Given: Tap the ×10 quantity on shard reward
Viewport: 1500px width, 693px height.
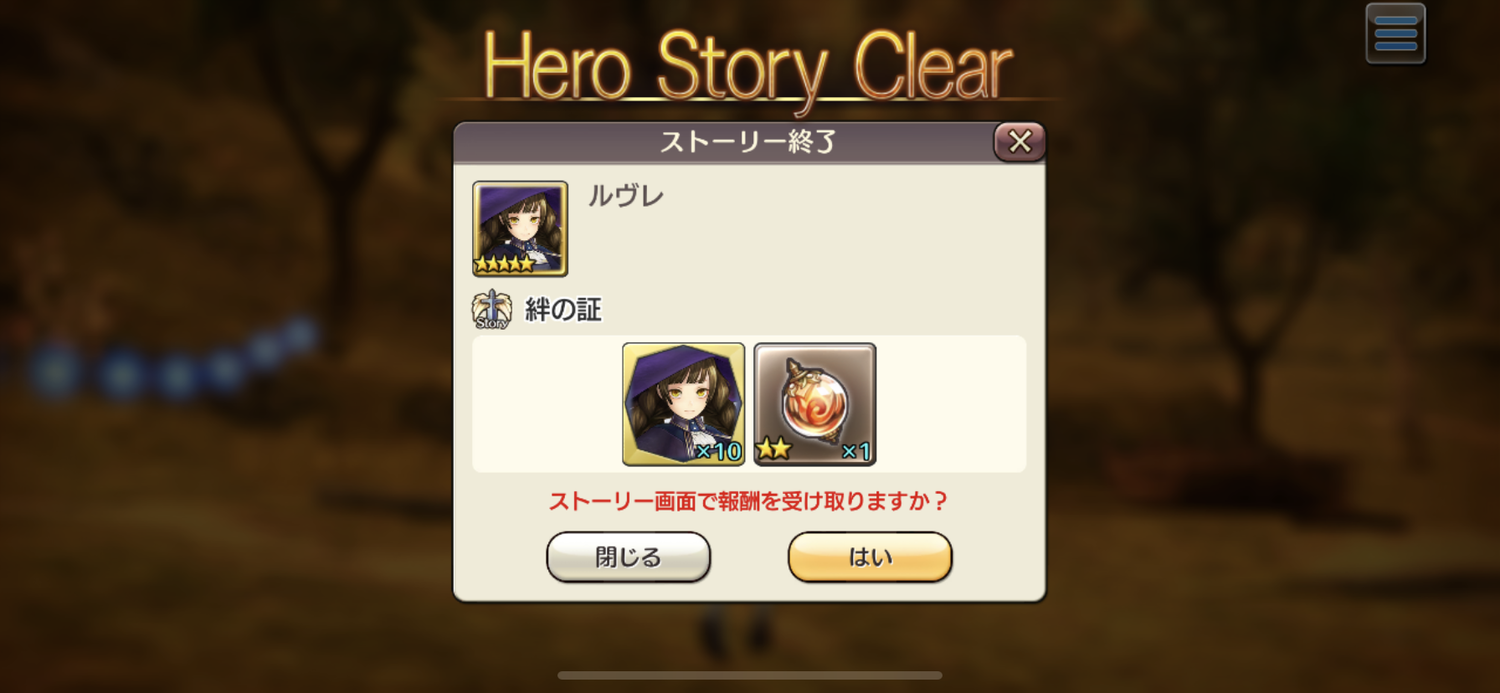Looking at the screenshot, I should point(719,451).
